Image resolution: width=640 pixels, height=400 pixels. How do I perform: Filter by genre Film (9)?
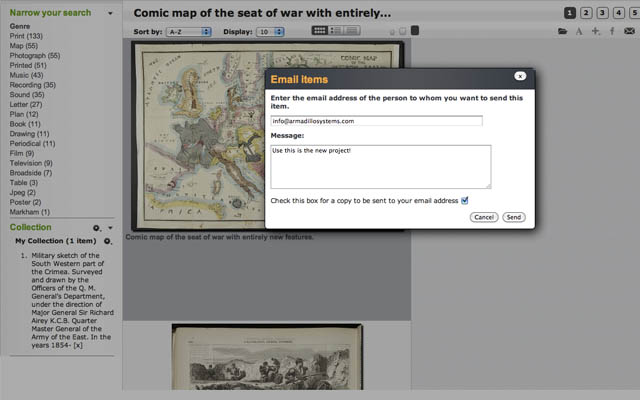tap(22, 153)
